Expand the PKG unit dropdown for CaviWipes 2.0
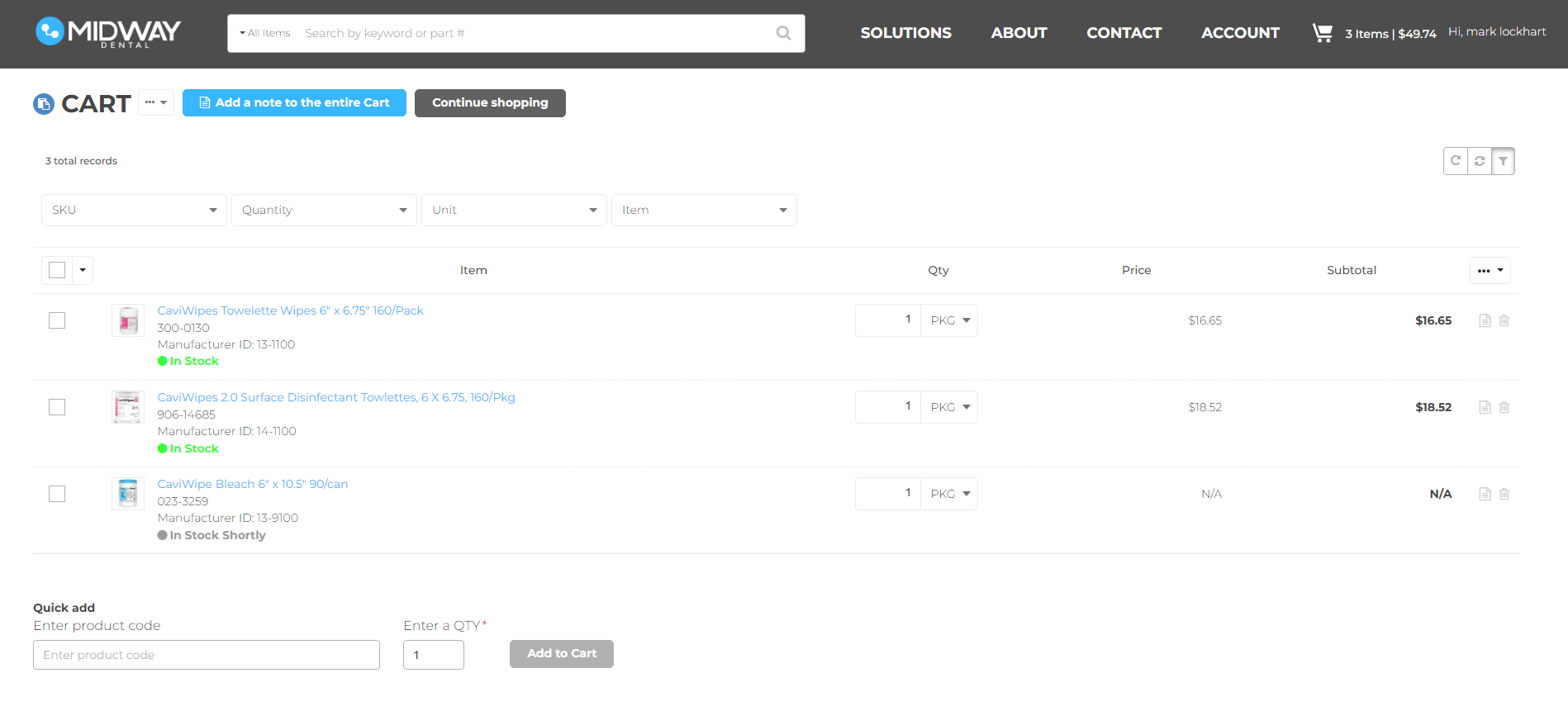Viewport: 1568px width, 706px height. pyautogui.click(x=949, y=407)
